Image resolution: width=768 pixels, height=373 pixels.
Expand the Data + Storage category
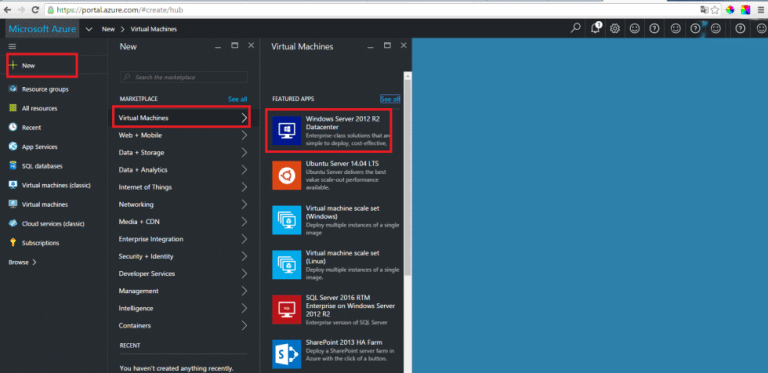183,153
